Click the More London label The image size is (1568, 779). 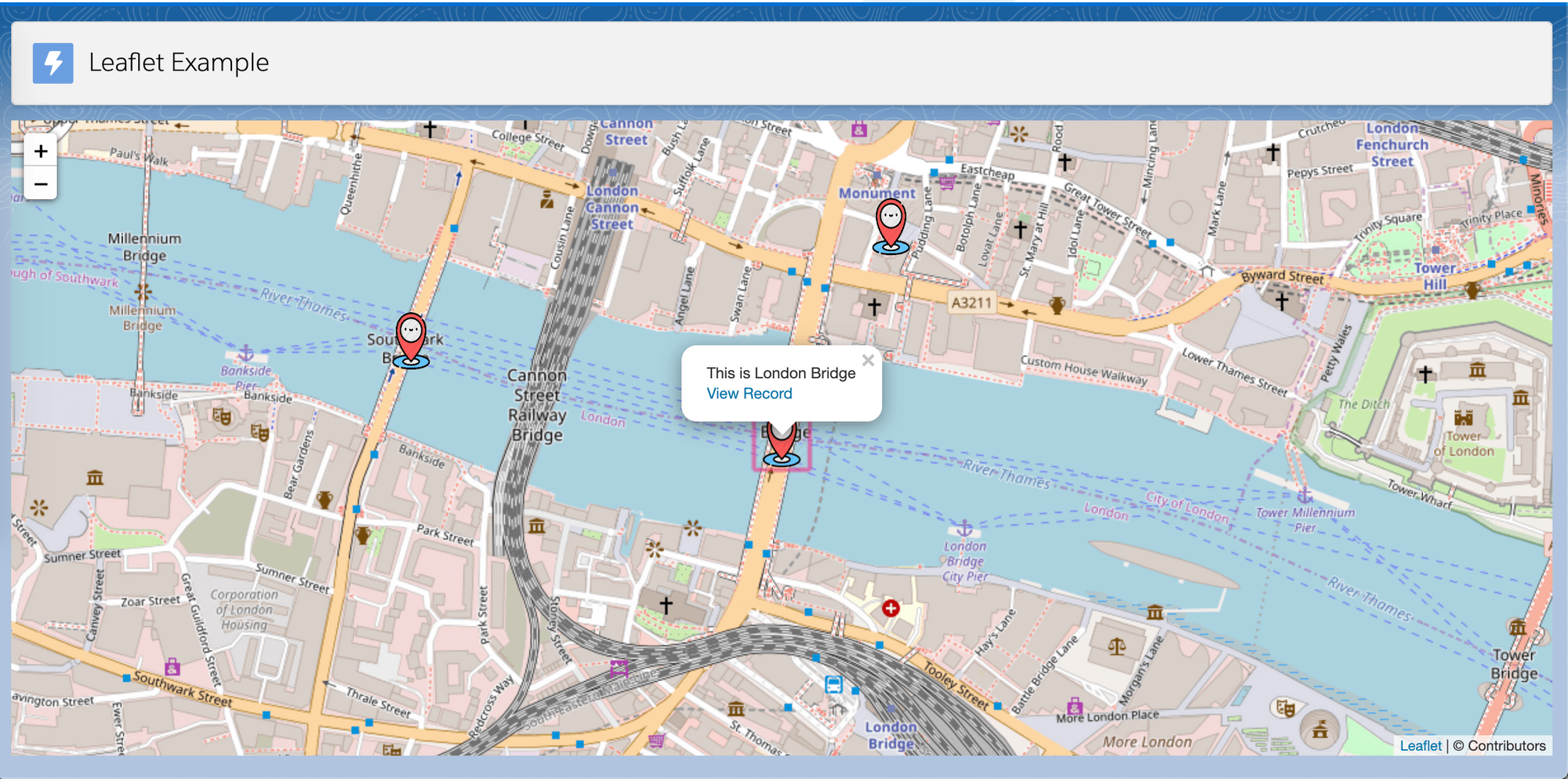point(1147,741)
